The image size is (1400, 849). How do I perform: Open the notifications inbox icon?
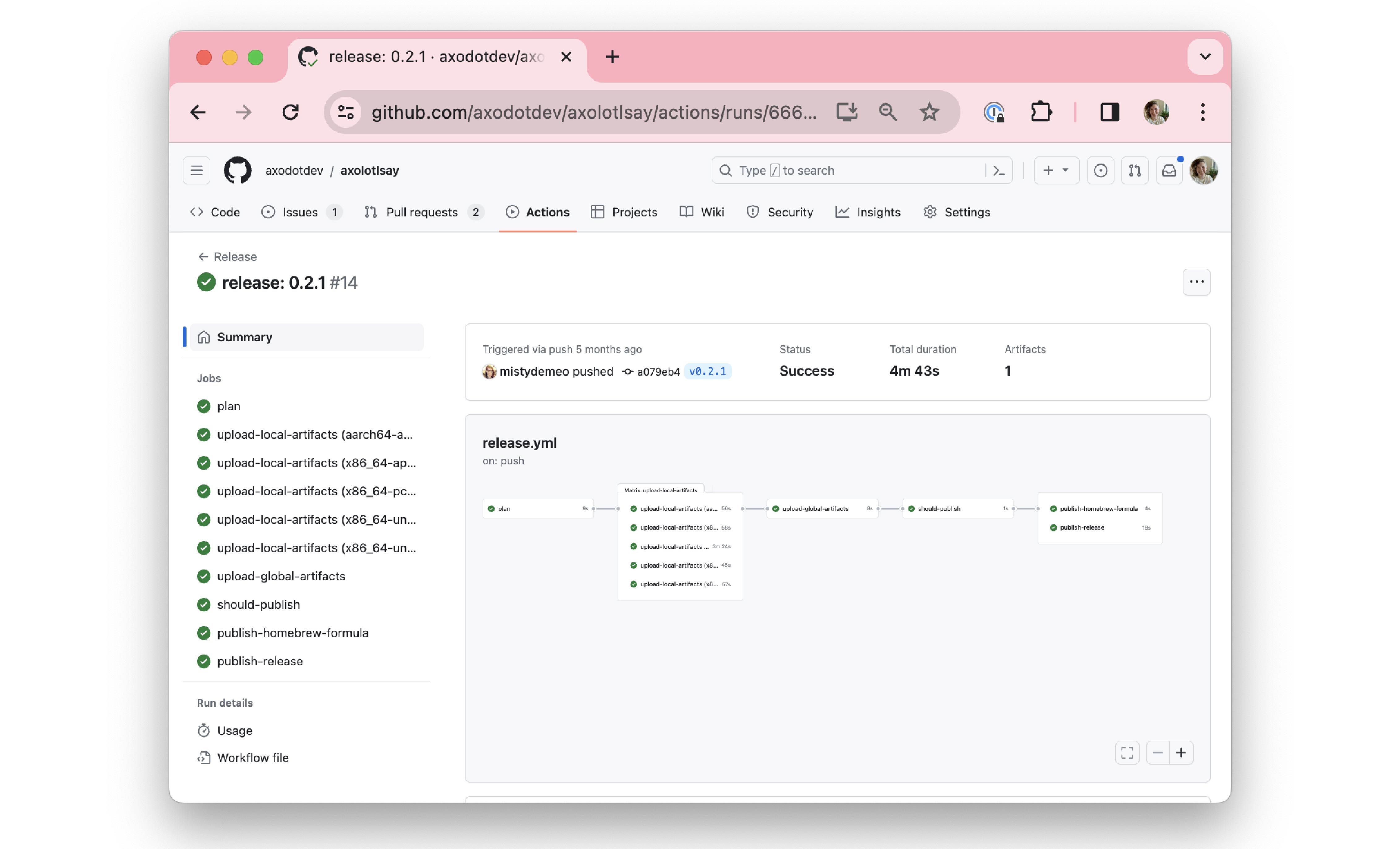tap(1169, 170)
